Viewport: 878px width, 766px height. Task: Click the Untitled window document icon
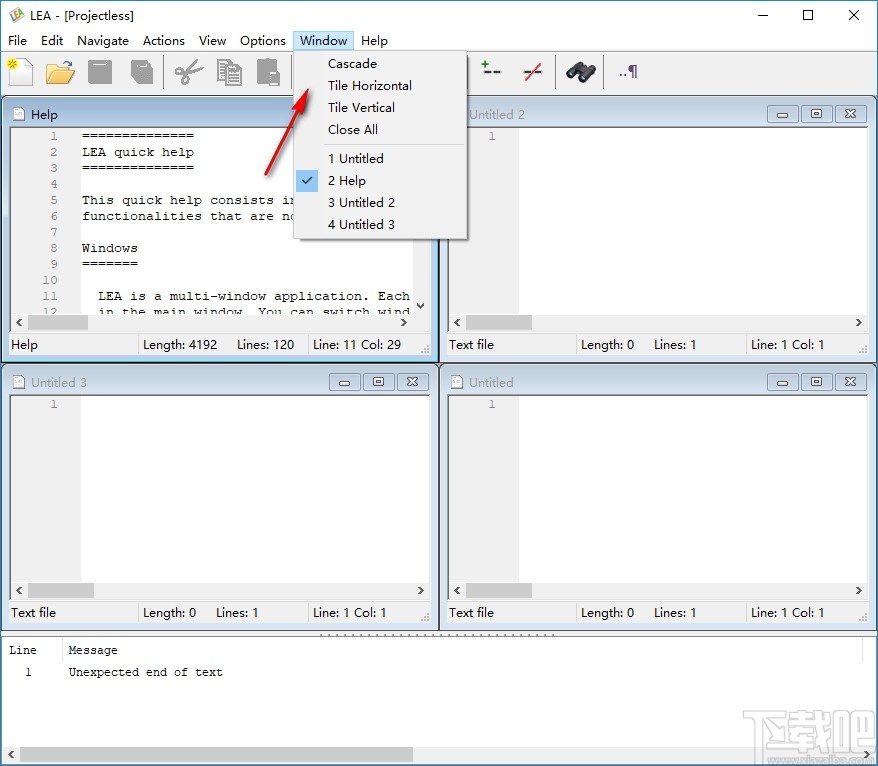[457, 382]
